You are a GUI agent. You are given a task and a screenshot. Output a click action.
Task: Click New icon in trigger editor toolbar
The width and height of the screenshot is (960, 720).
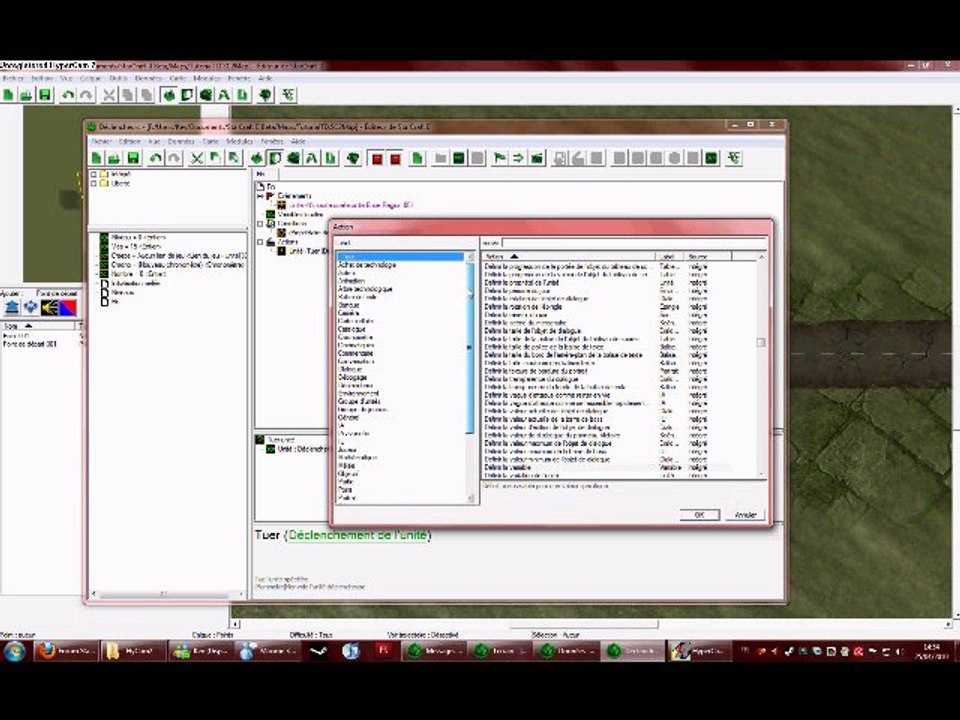(96, 158)
